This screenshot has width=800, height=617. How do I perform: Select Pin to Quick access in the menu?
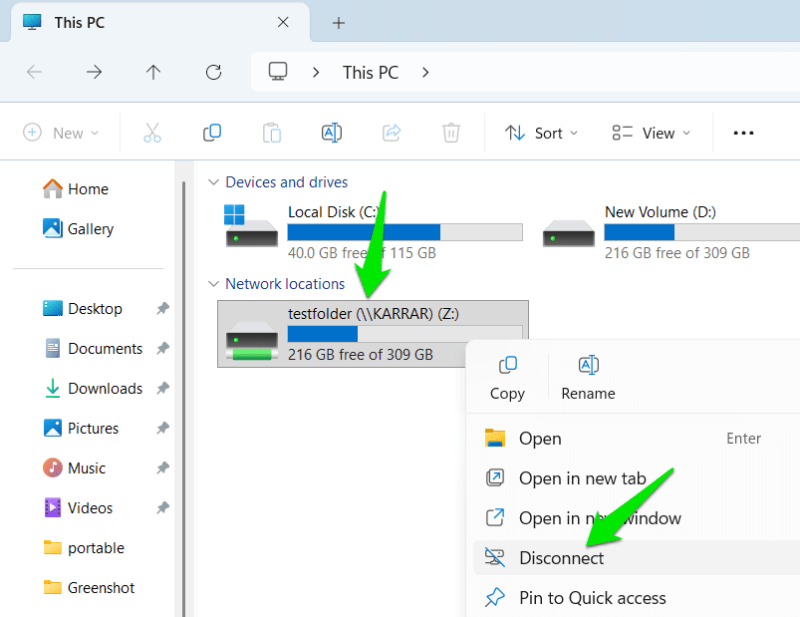592,598
